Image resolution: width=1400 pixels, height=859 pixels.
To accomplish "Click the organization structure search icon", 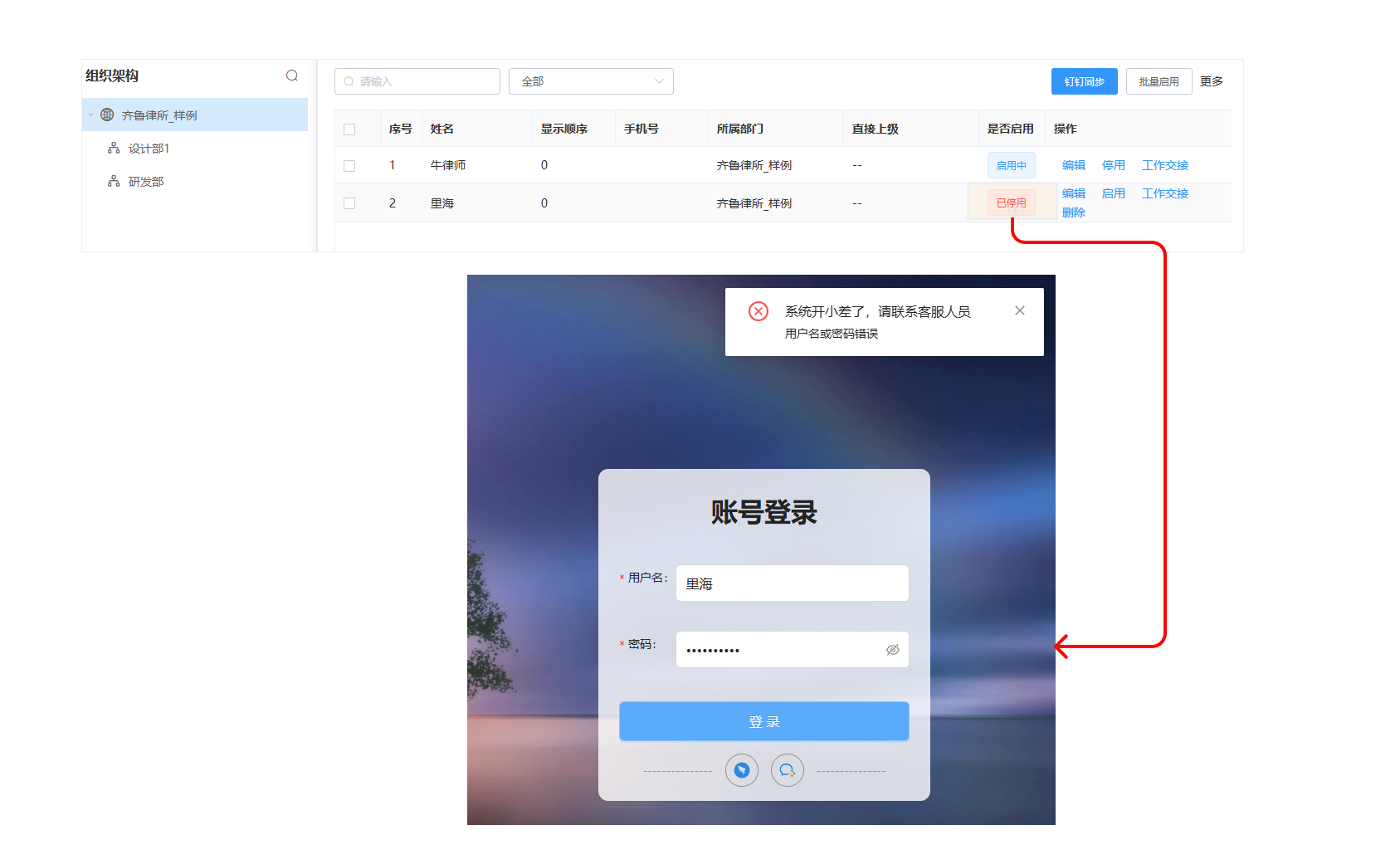I will coord(292,76).
